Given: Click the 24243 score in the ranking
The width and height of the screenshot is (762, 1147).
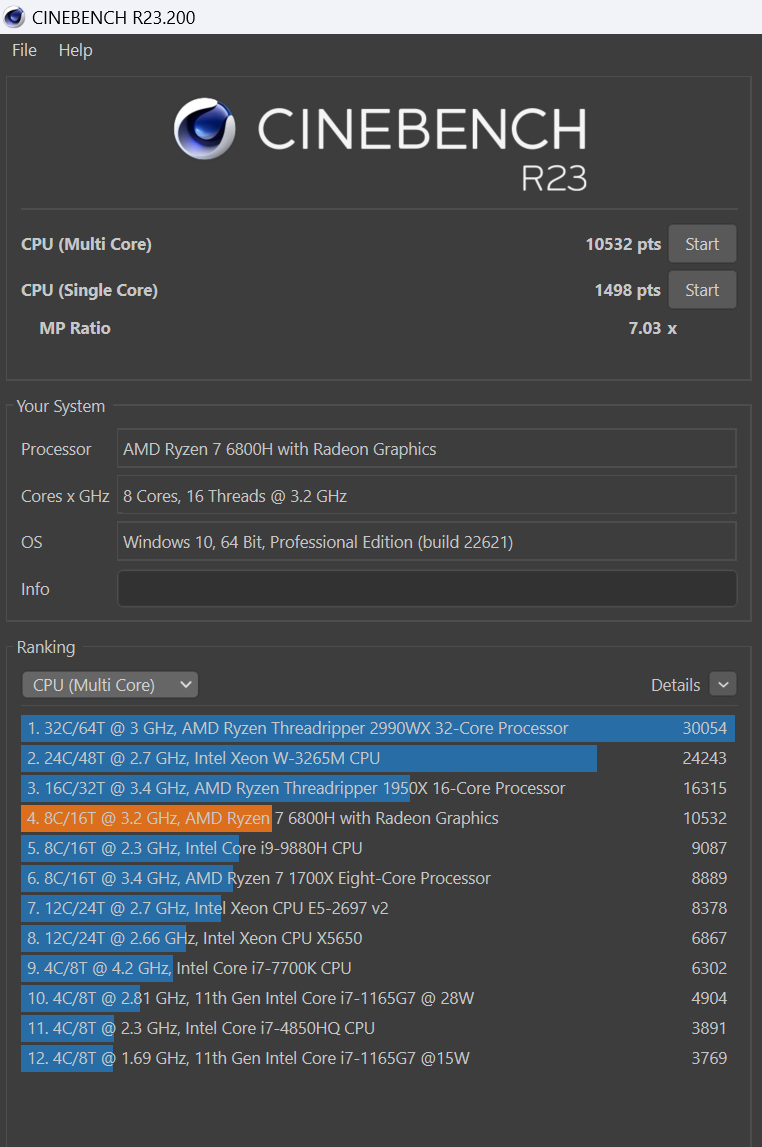Looking at the screenshot, I should coord(705,759).
